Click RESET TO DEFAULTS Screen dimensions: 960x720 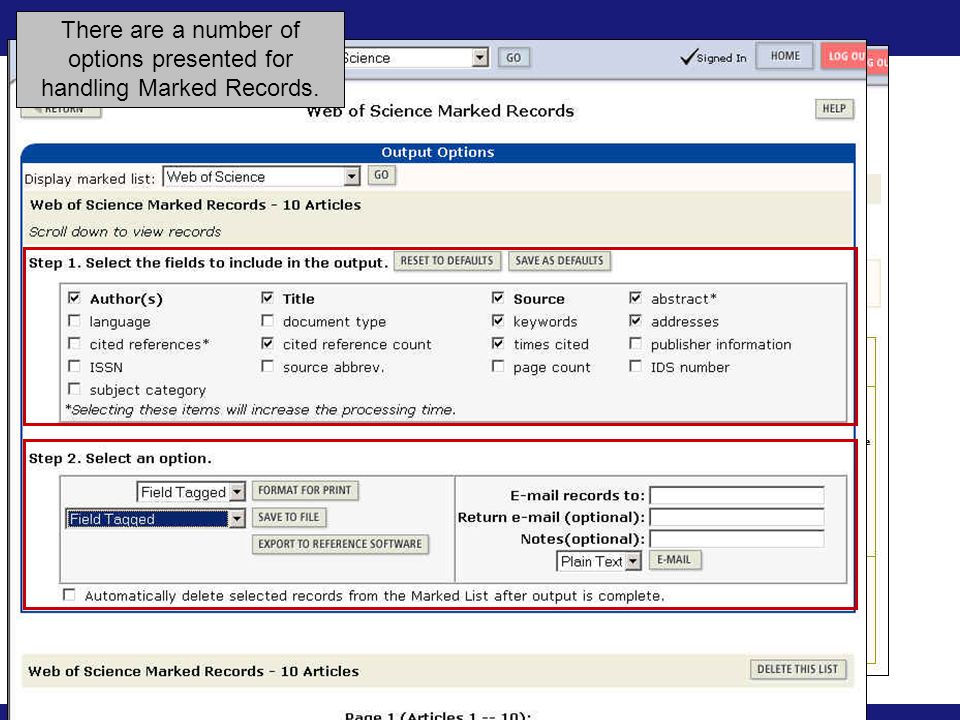coord(447,261)
